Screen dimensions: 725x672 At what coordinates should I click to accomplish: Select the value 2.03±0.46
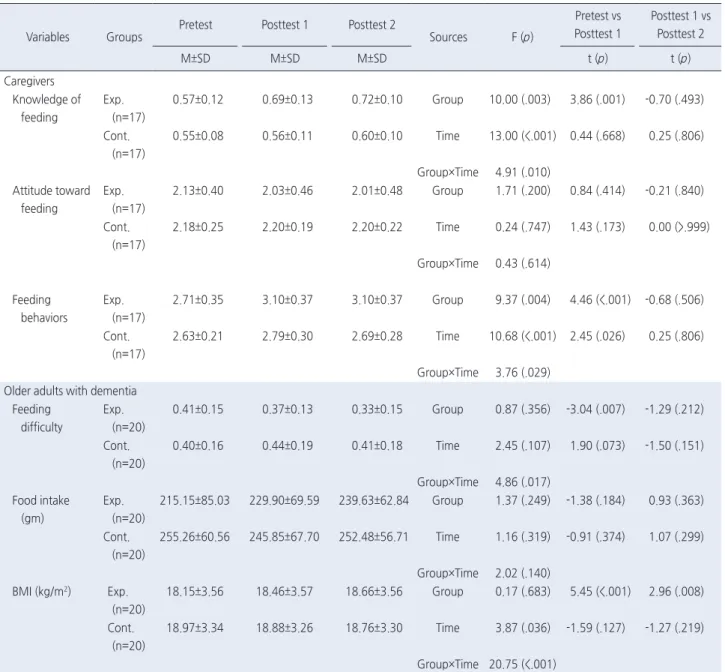click(287, 191)
